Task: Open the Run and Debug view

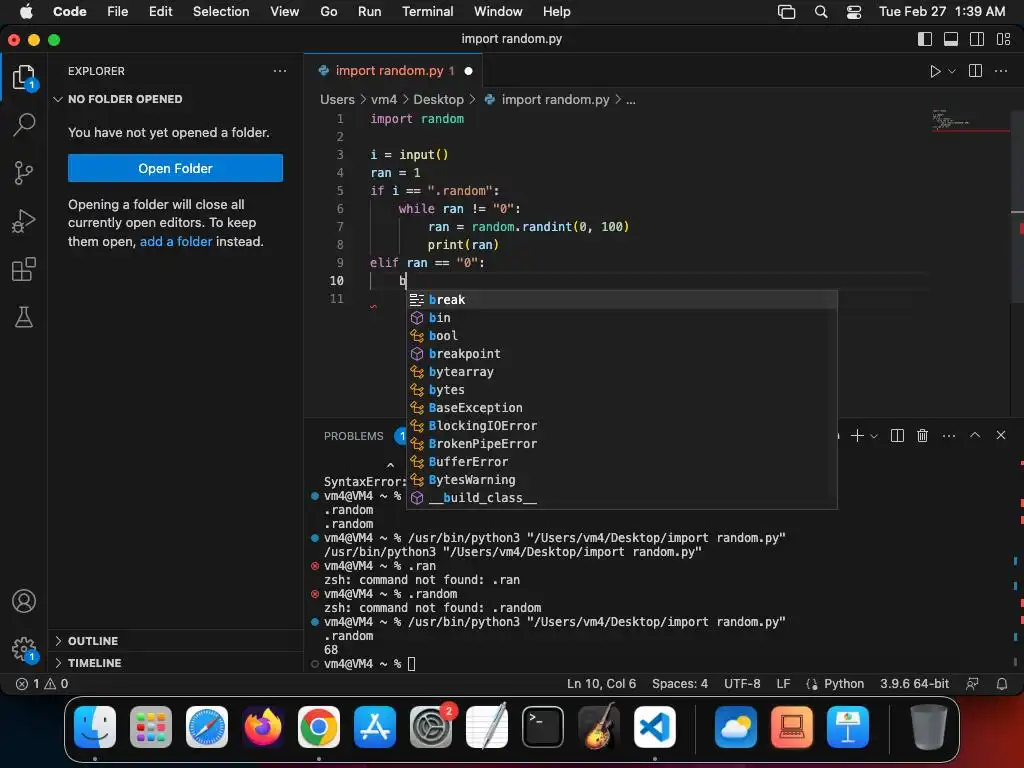Action: click(x=24, y=221)
